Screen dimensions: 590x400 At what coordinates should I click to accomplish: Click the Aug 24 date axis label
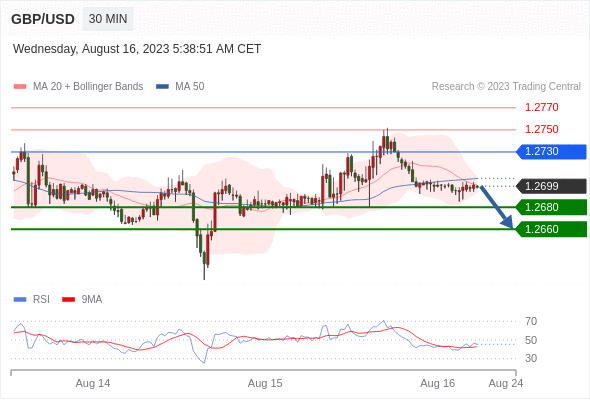coord(506,383)
